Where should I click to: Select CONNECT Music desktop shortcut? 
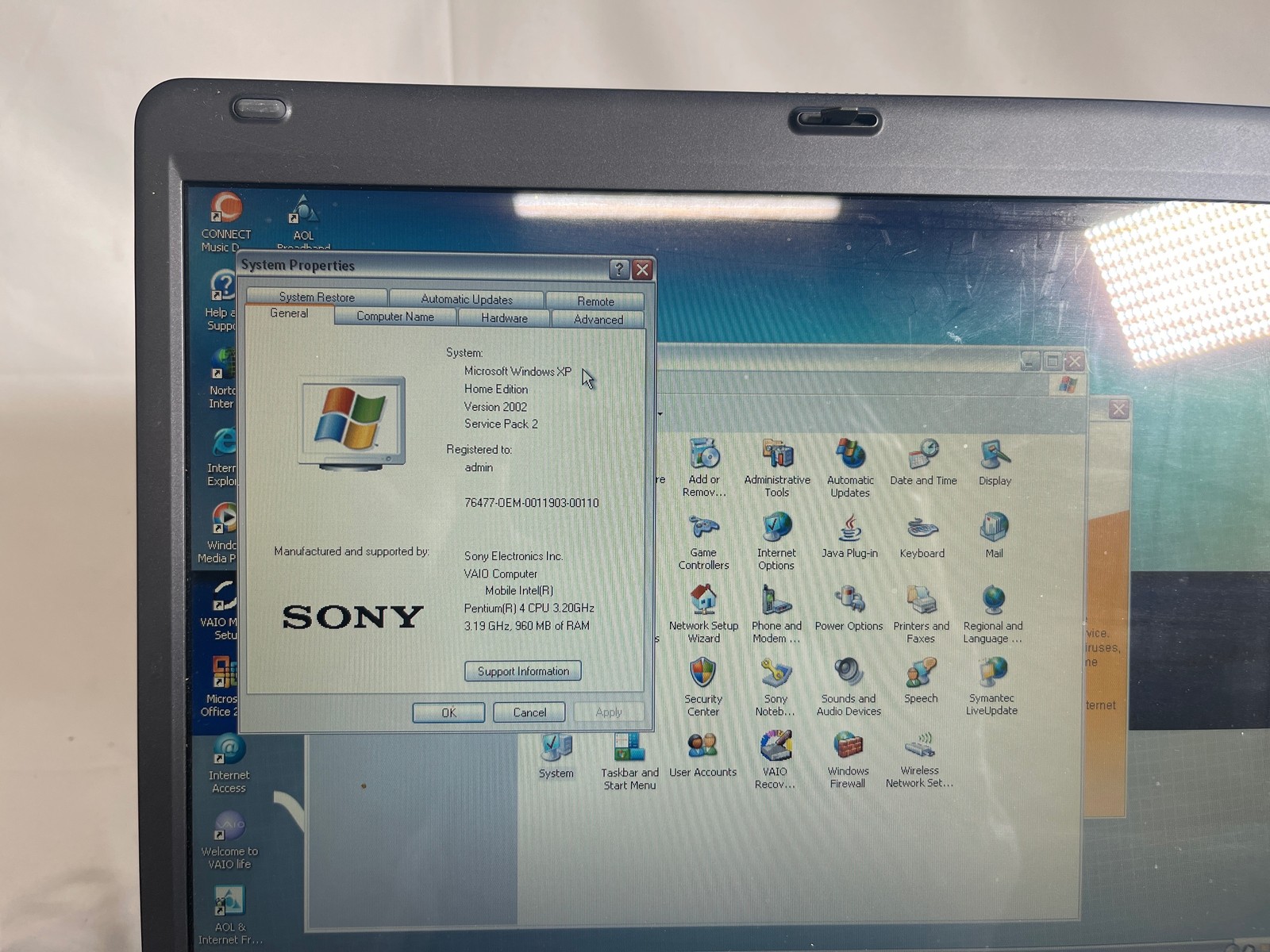[x=225, y=221]
